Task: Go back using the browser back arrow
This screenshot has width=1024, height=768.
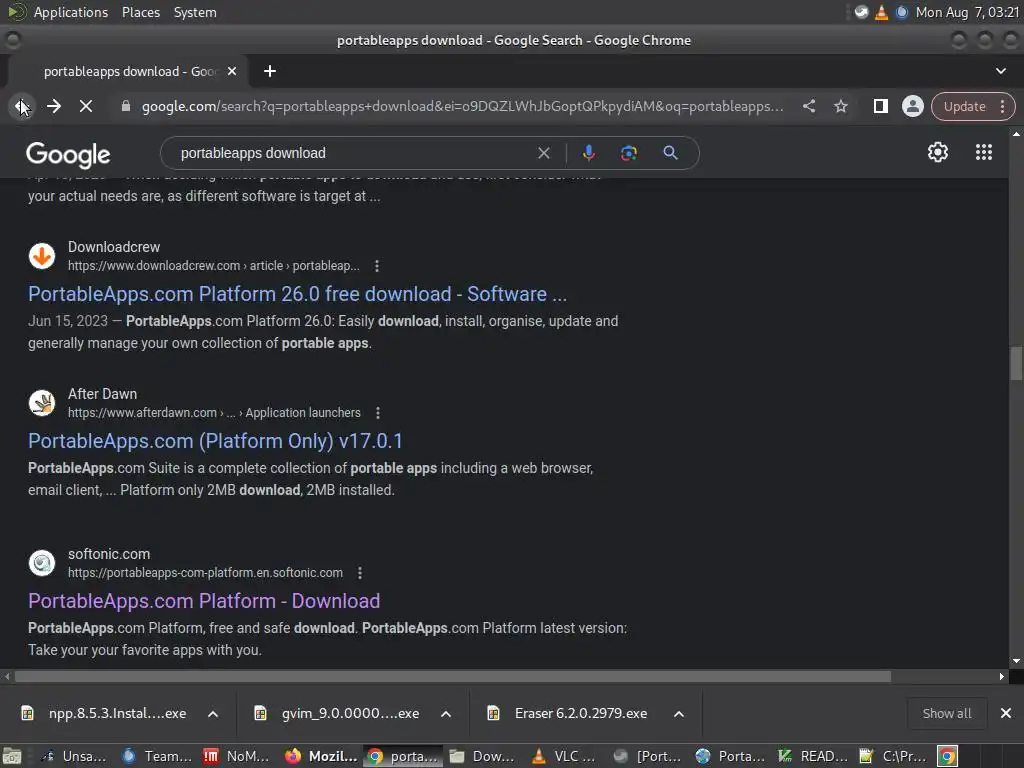Action: pyautogui.click(x=22, y=106)
